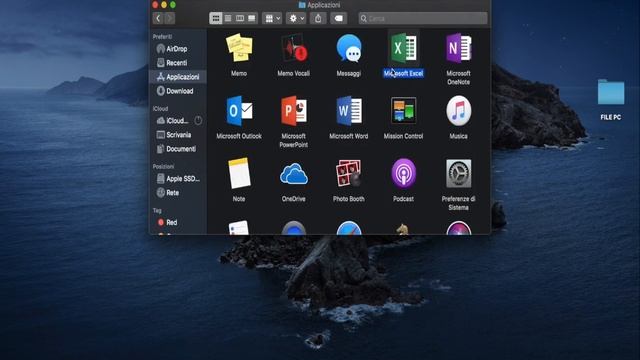Open the Note app icon
Screen dimensions: 640x360
click(239, 173)
